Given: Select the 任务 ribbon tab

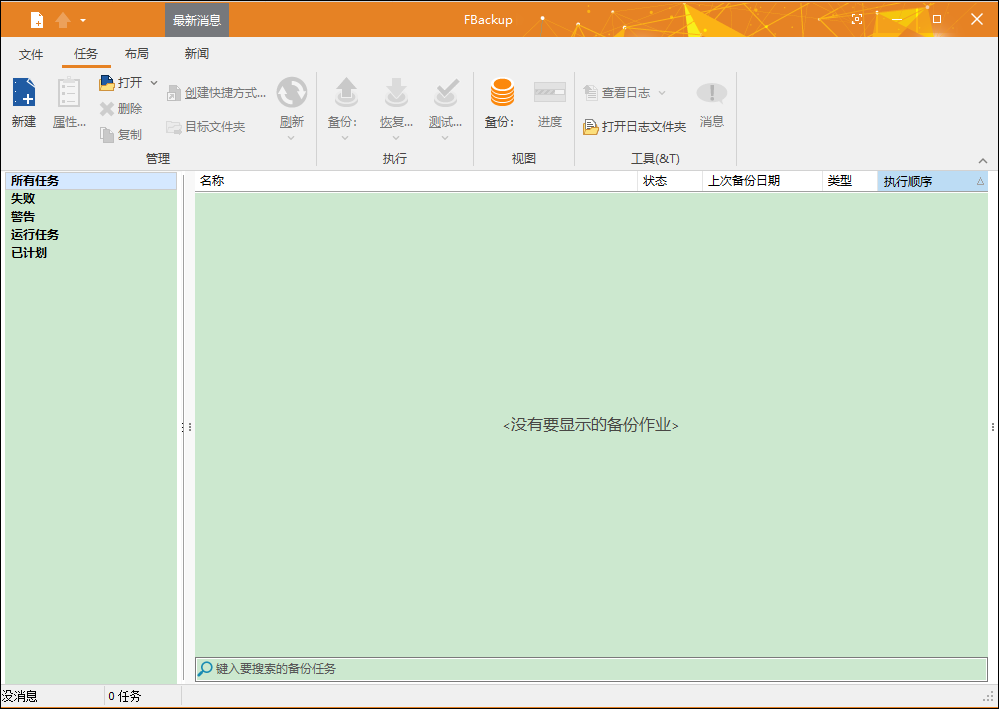Looking at the screenshot, I should [86, 54].
